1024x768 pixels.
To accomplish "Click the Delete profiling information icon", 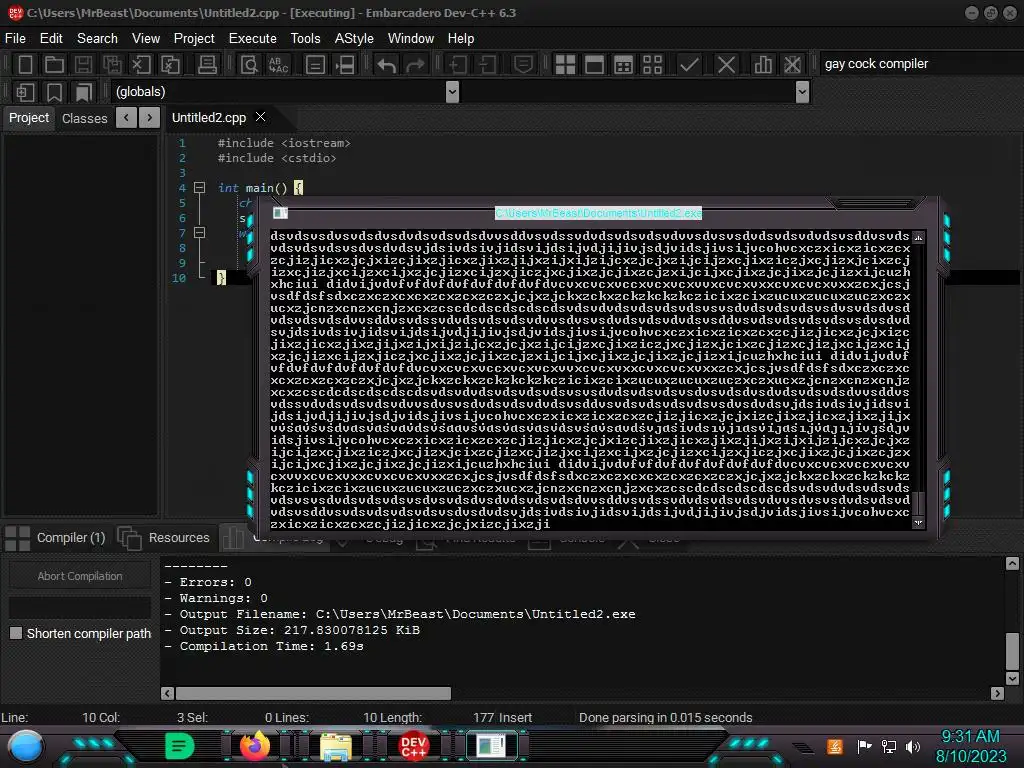I will coord(792,65).
